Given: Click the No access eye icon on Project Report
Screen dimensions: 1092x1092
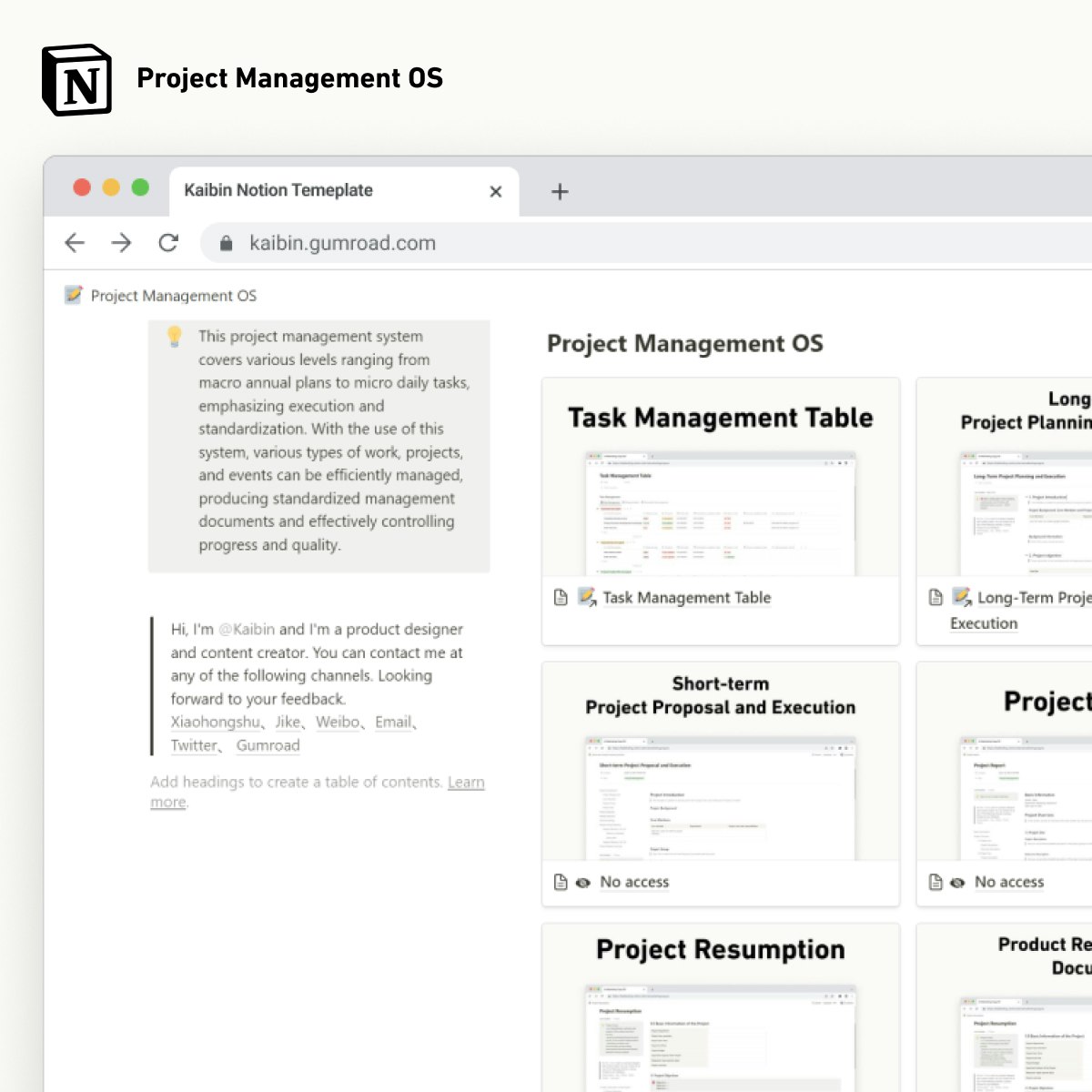Looking at the screenshot, I should click(956, 882).
